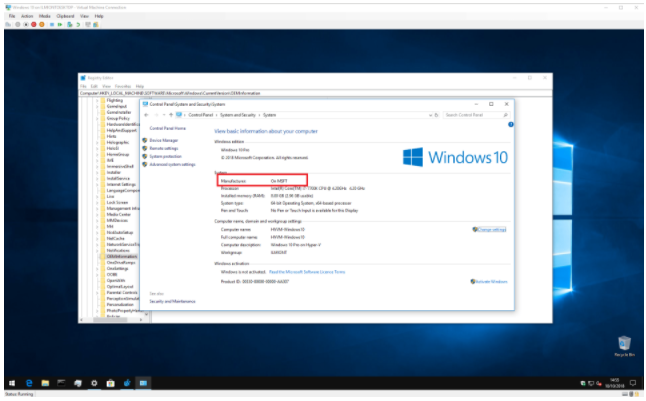Open the Action Center notification icon
Image resolution: width=646 pixels, height=401 pixels.
tap(633, 383)
